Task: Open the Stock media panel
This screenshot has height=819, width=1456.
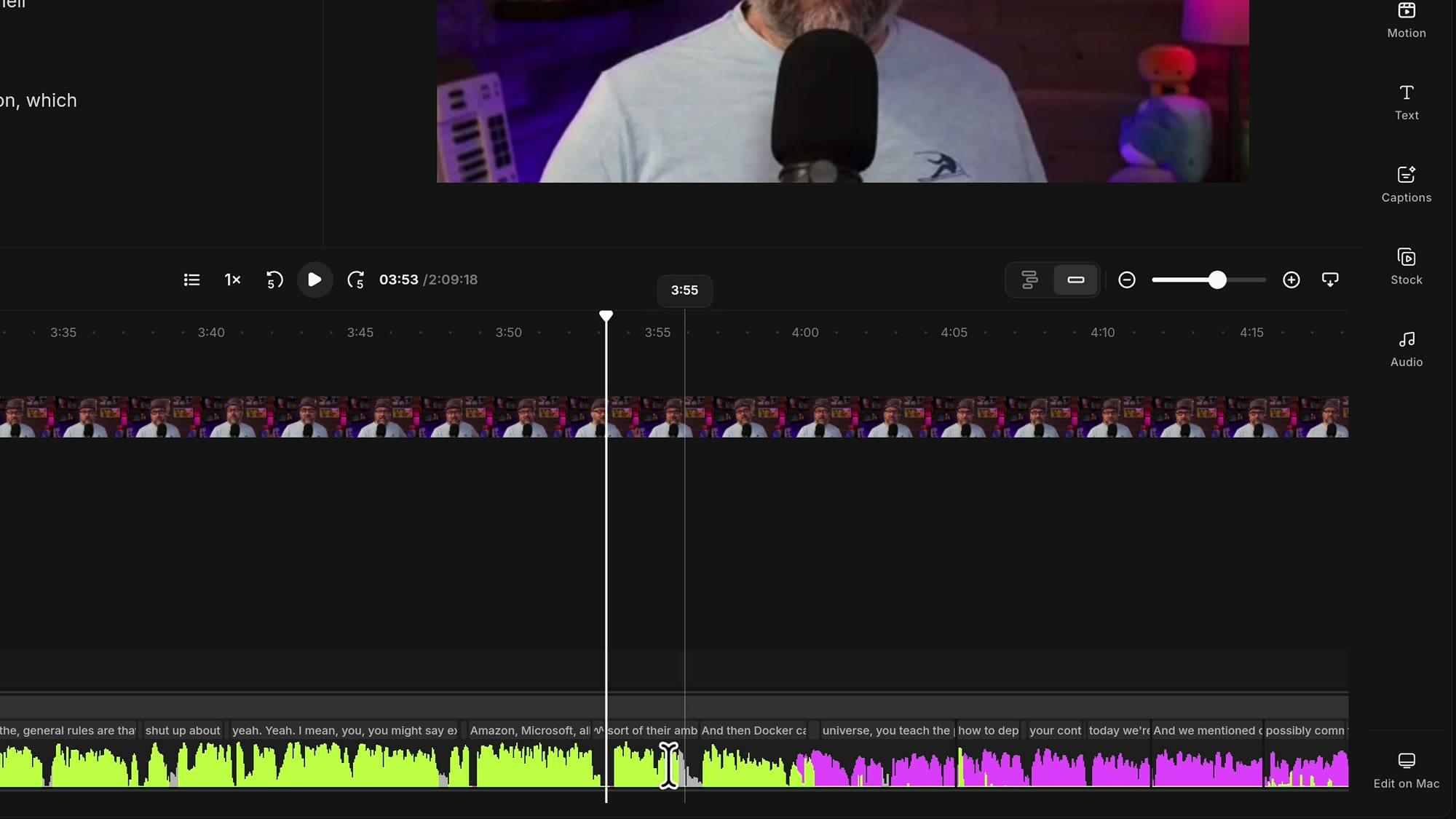Action: (x=1406, y=267)
